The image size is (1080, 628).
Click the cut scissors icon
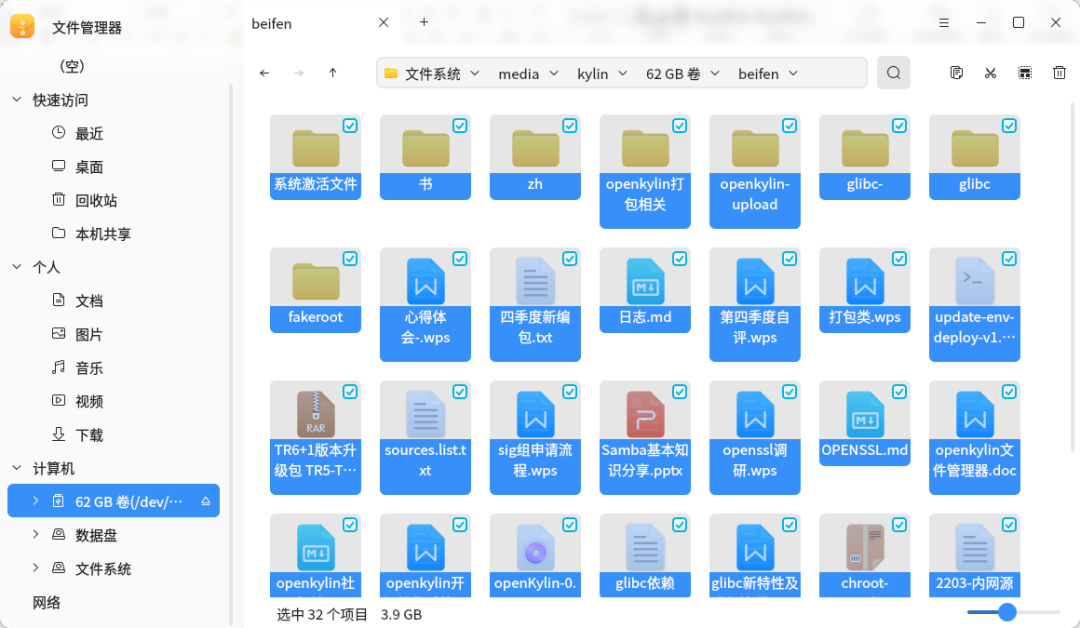coord(990,73)
